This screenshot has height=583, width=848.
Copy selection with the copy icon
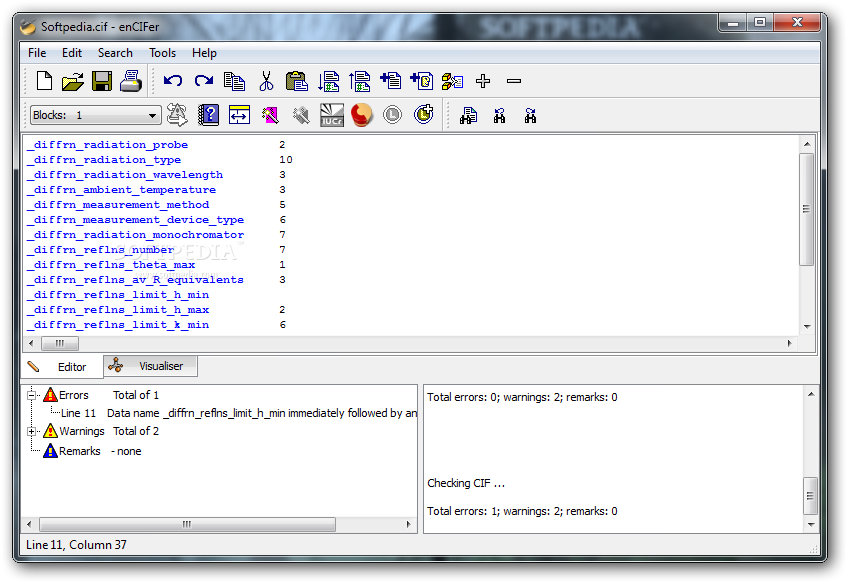point(235,82)
